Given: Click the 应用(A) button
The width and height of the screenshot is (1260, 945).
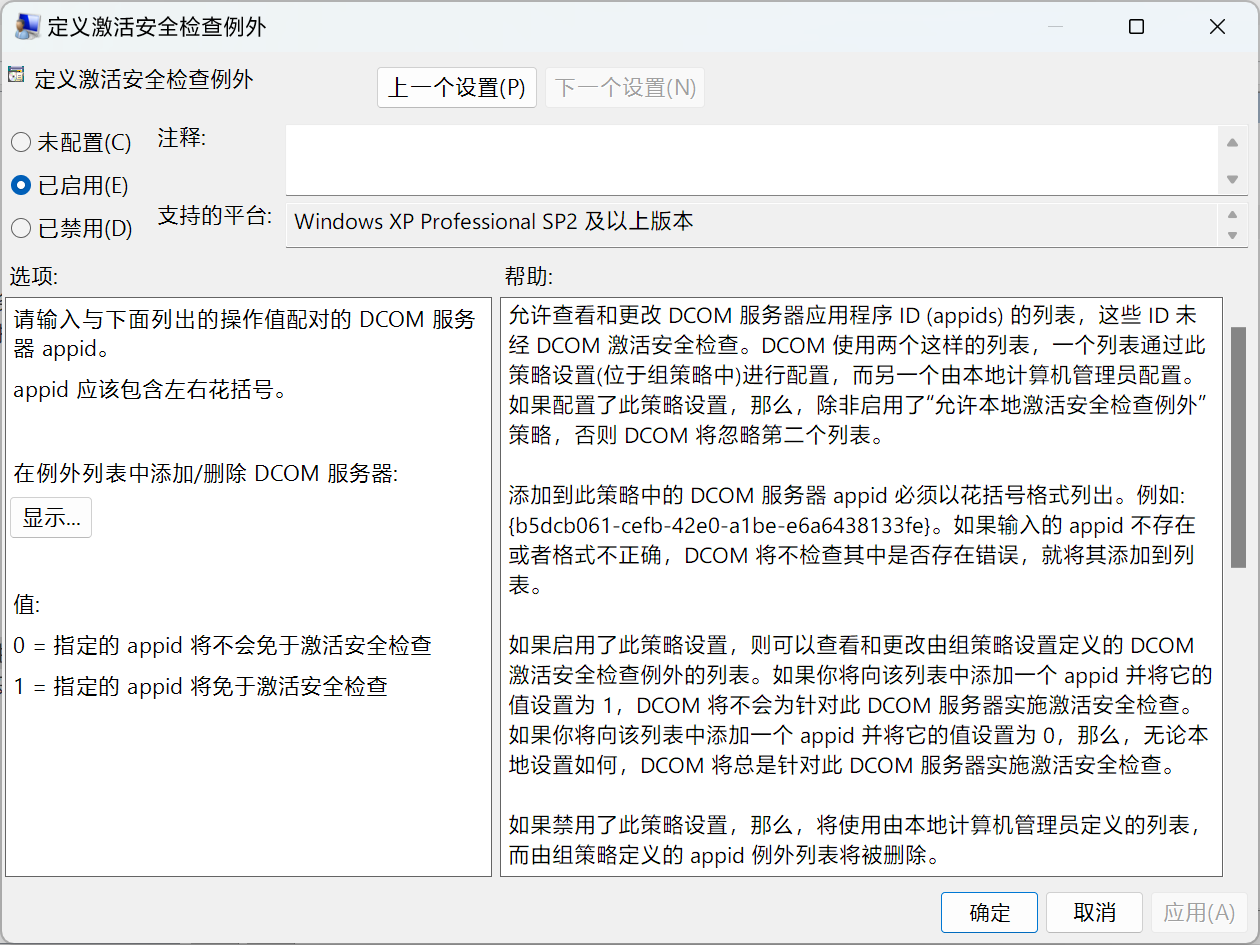Looking at the screenshot, I should (1199, 913).
